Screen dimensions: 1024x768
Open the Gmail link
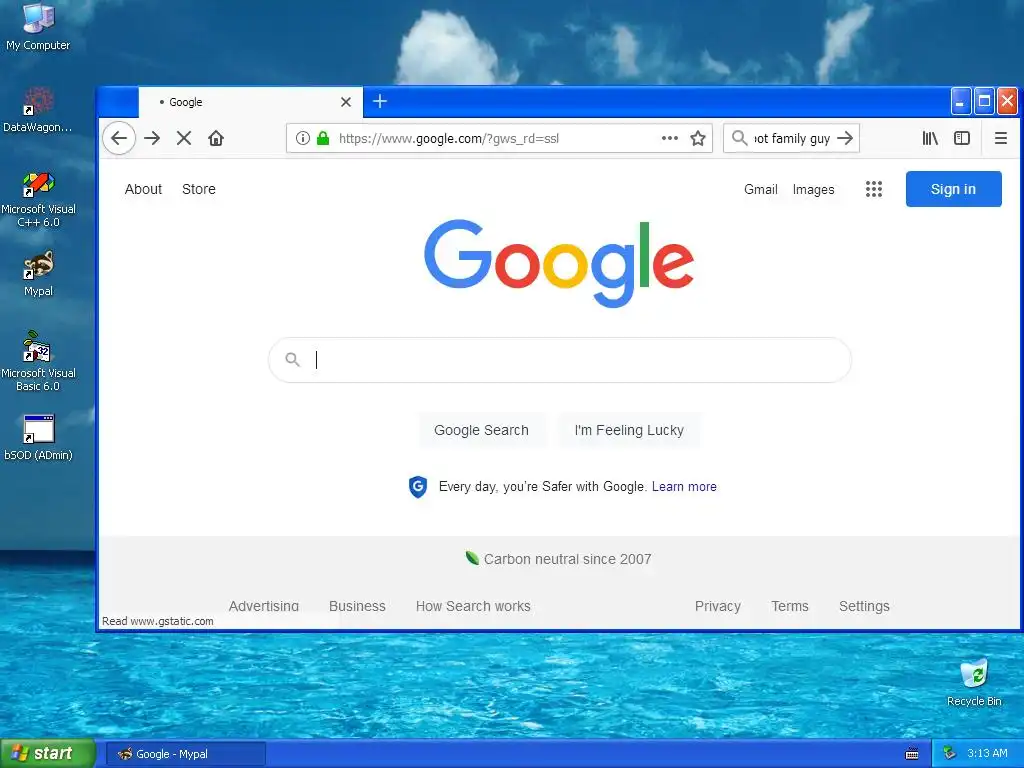pyautogui.click(x=761, y=189)
